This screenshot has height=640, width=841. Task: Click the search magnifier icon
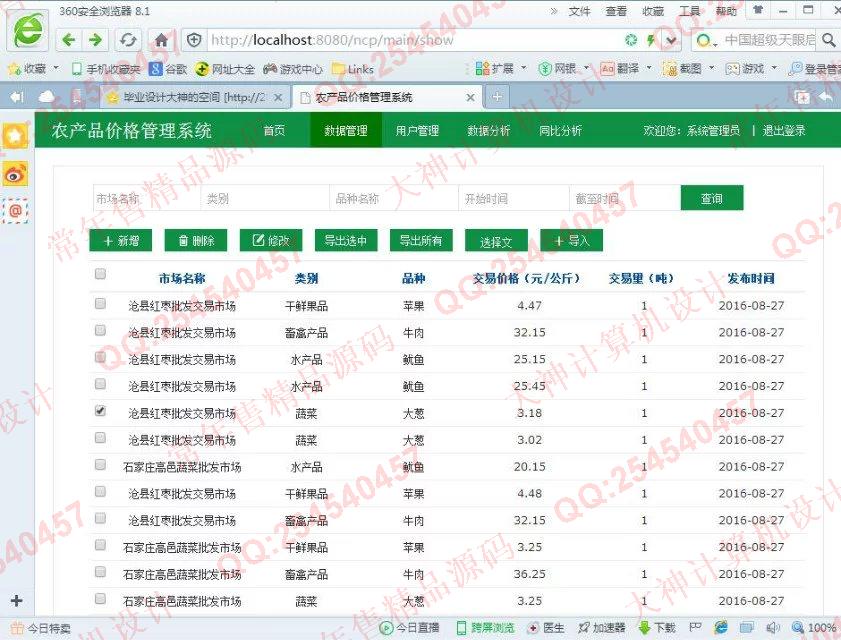(x=829, y=40)
